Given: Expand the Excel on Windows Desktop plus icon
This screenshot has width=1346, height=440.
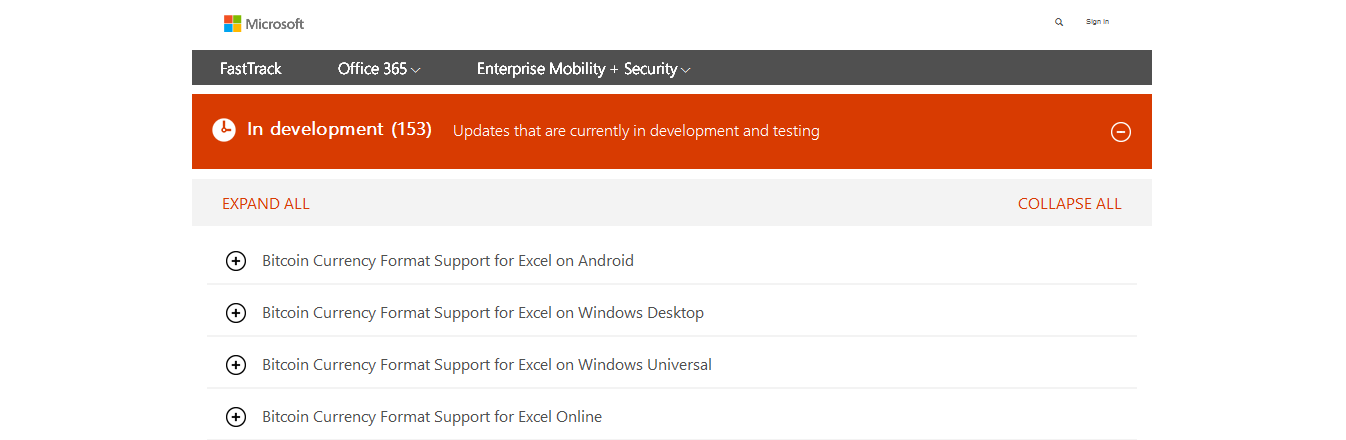Looking at the screenshot, I should pos(236,313).
